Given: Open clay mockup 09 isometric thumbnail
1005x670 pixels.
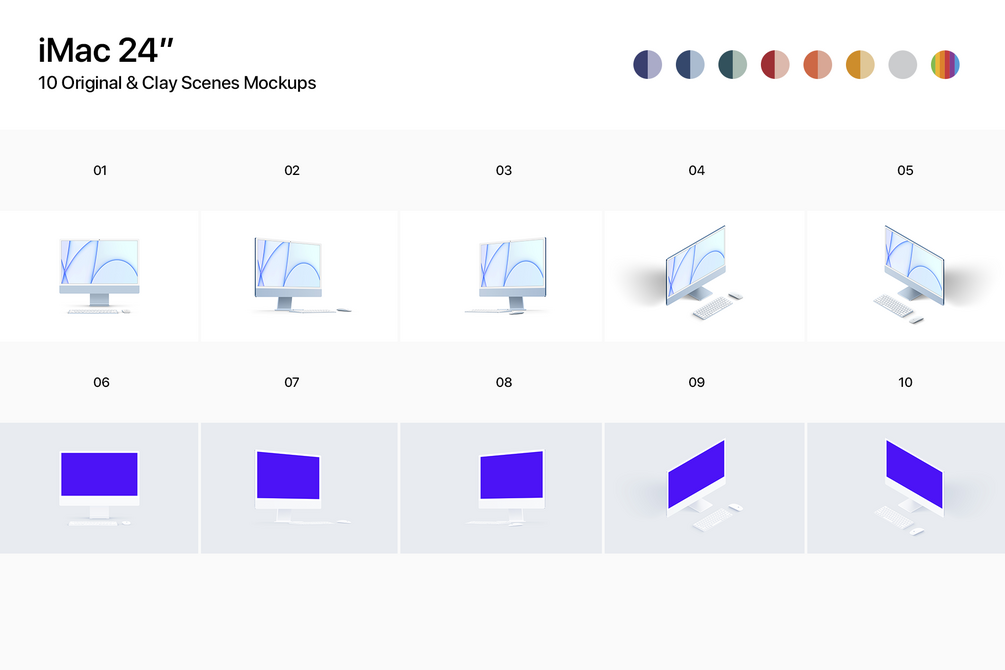Looking at the screenshot, I should pos(704,488).
